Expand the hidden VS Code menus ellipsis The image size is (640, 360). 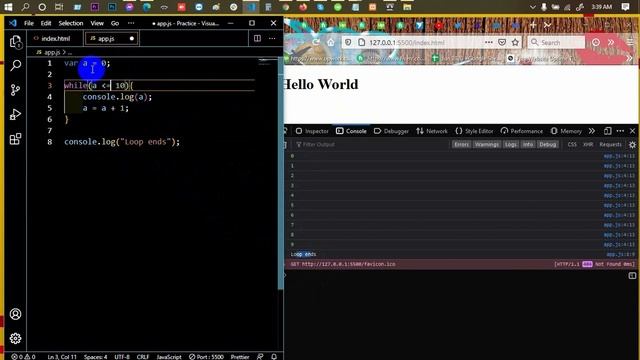click(x=131, y=23)
